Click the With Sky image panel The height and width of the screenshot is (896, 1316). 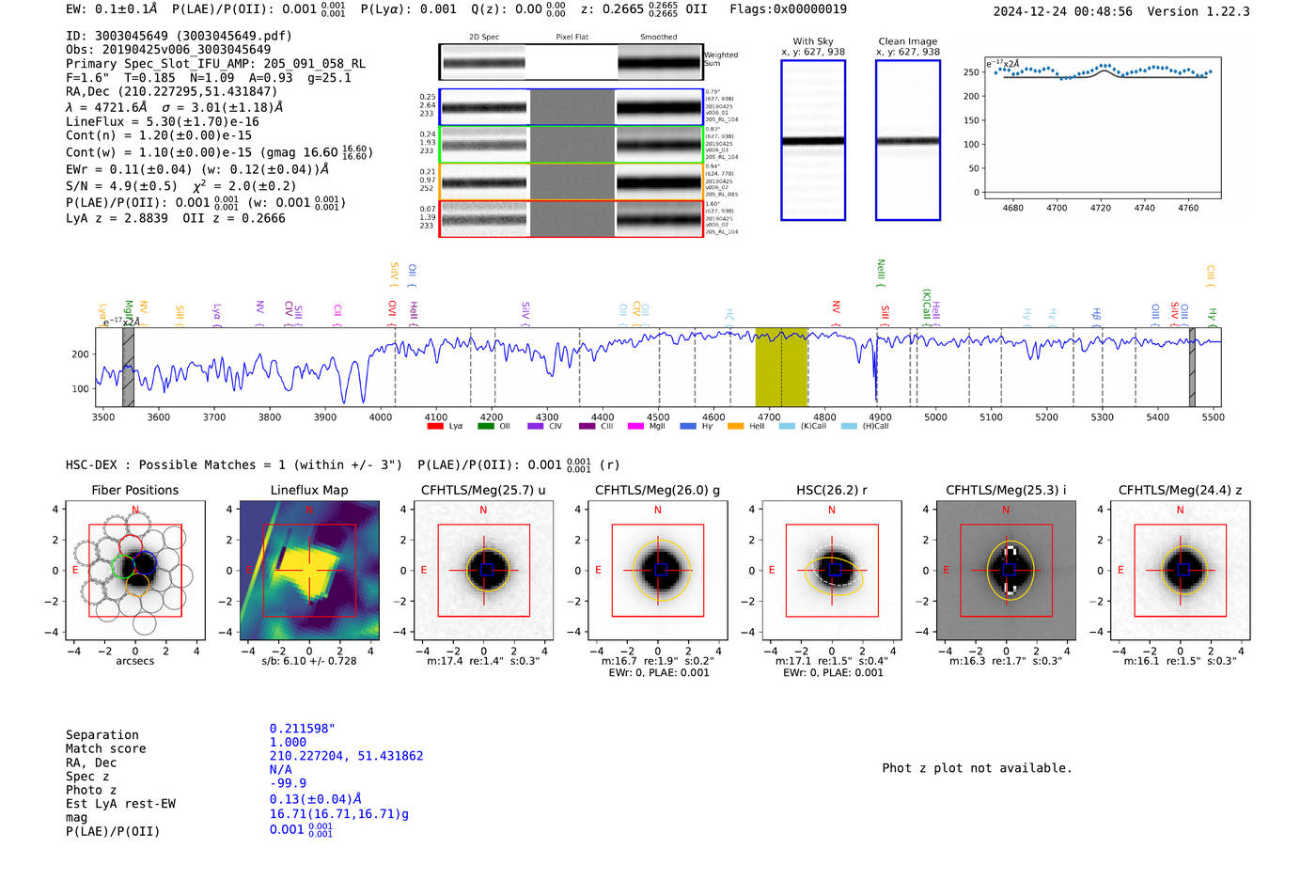click(x=813, y=140)
